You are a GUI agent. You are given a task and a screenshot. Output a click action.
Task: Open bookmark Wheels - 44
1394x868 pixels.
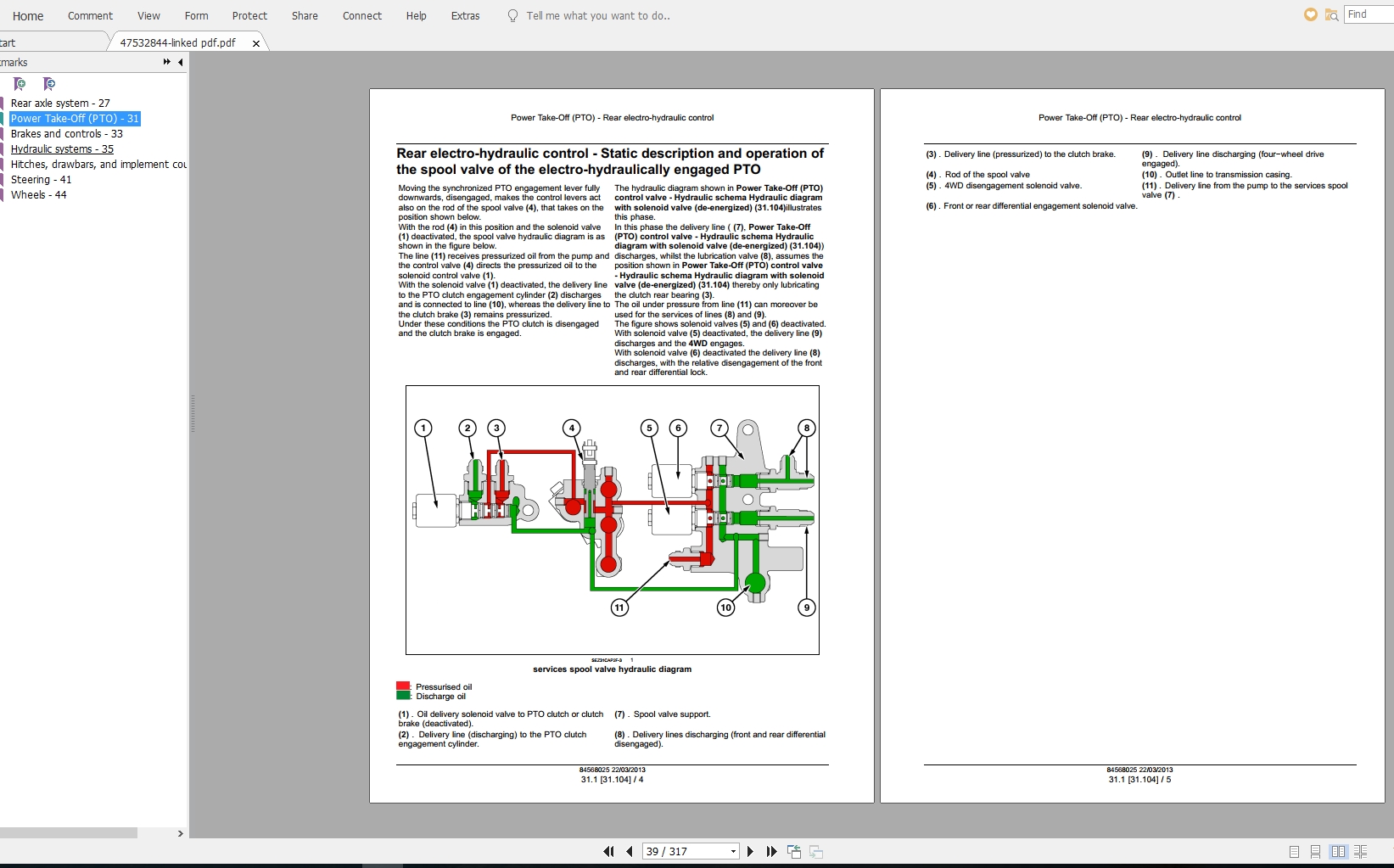pyautogui.click(x=38, y=194)
